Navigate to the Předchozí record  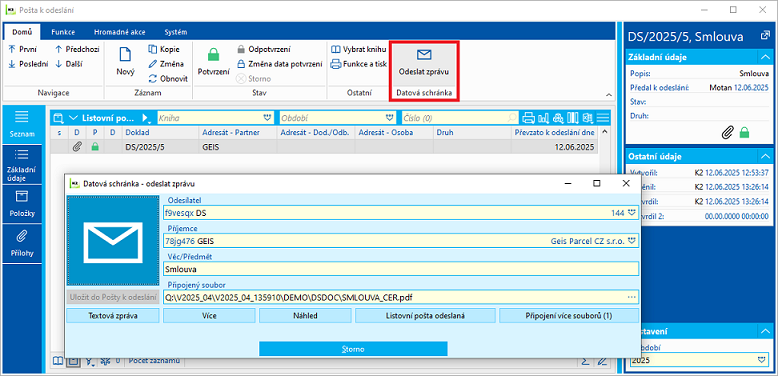coord(77,49)
